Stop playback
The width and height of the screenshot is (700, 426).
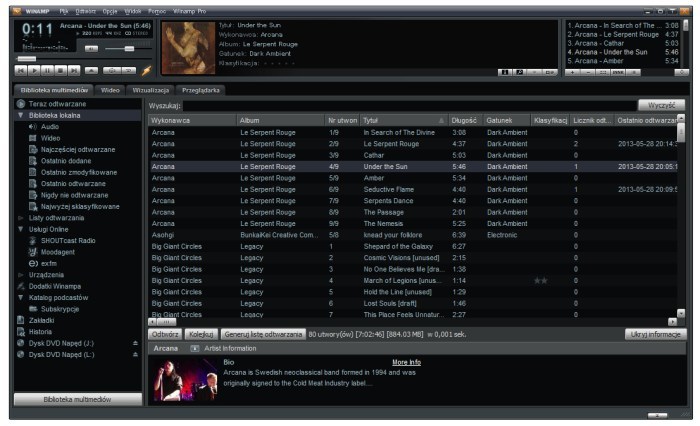click(61, 71)
